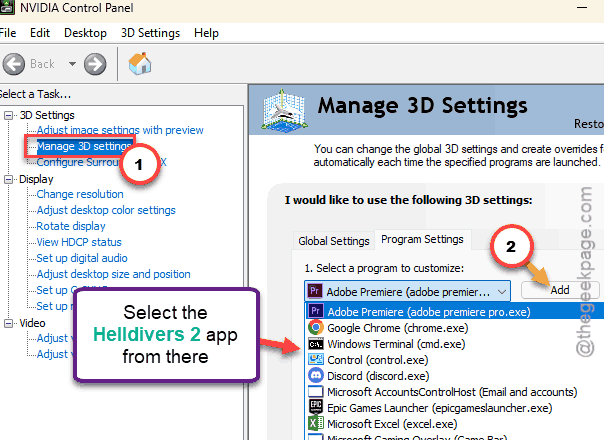Select Manage 3D settings in tree
This screenshot has height=440, width=604.
(84, 146)
